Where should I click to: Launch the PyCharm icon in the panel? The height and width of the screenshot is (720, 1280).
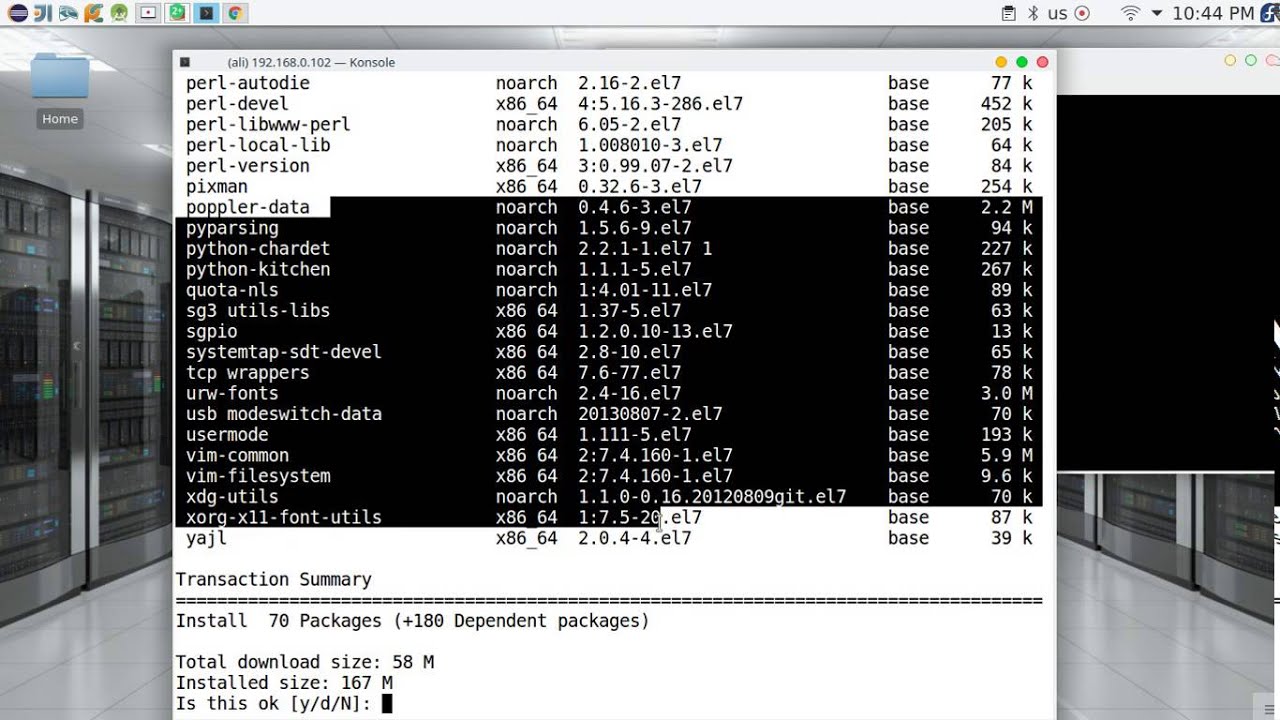pos(94,13)
